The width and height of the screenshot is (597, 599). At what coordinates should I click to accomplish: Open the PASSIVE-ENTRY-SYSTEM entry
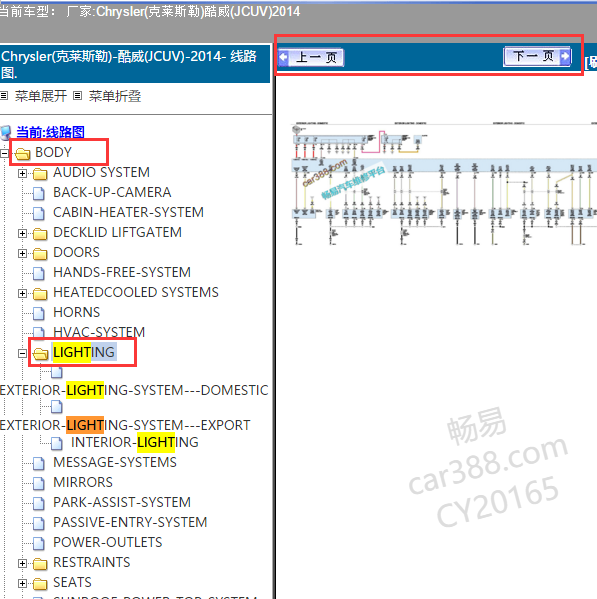pyautogui.click(x=130, y=522)
